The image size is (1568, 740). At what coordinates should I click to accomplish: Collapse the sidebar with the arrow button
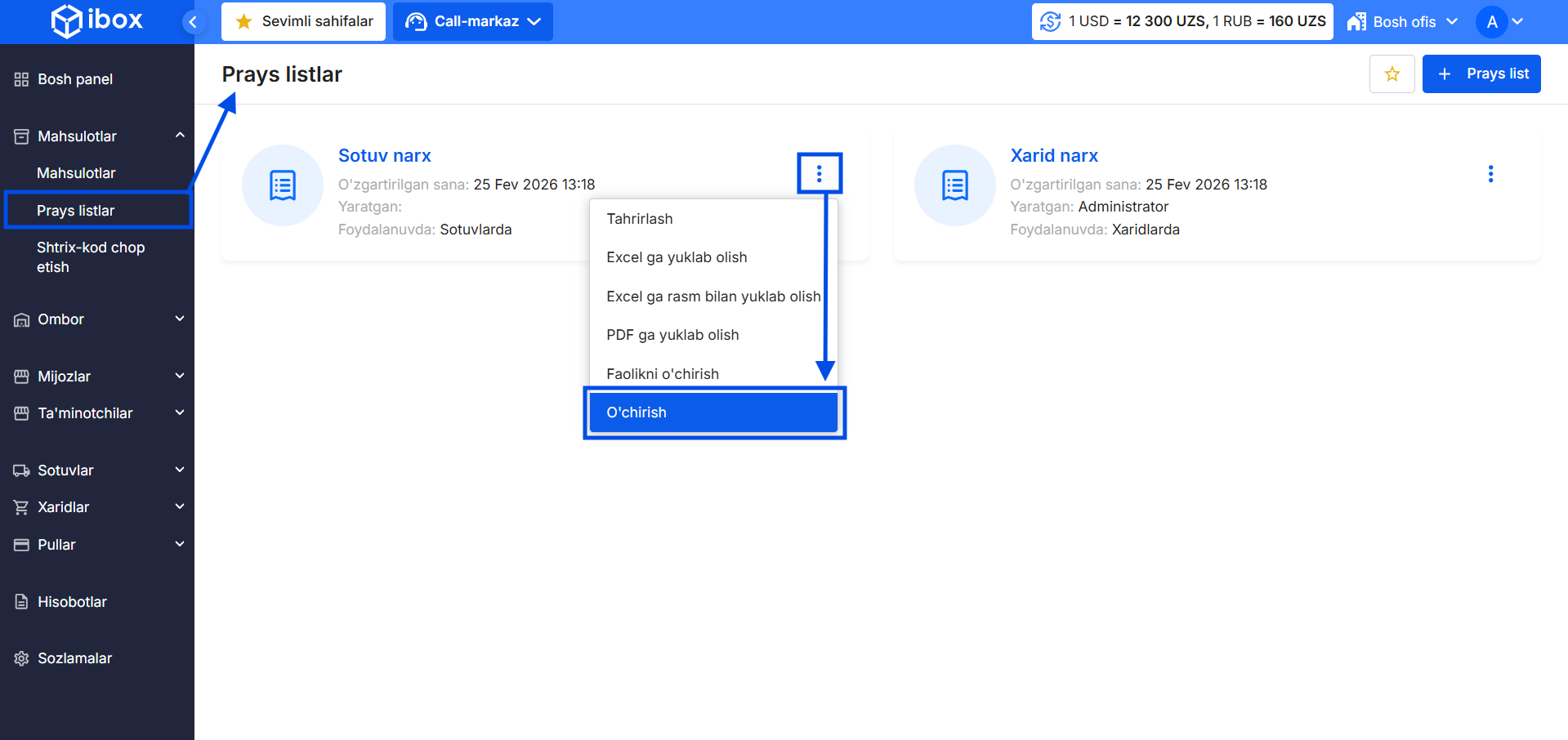click(x=193, y=22)
